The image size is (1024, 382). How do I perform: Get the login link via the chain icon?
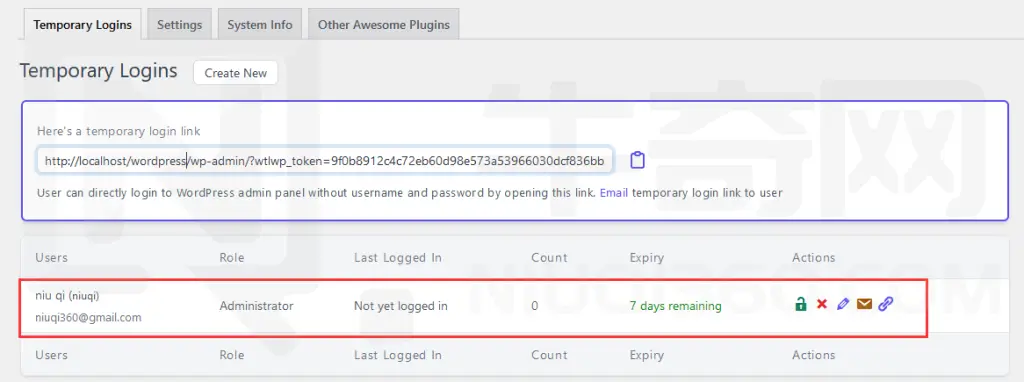coord(886,304)
